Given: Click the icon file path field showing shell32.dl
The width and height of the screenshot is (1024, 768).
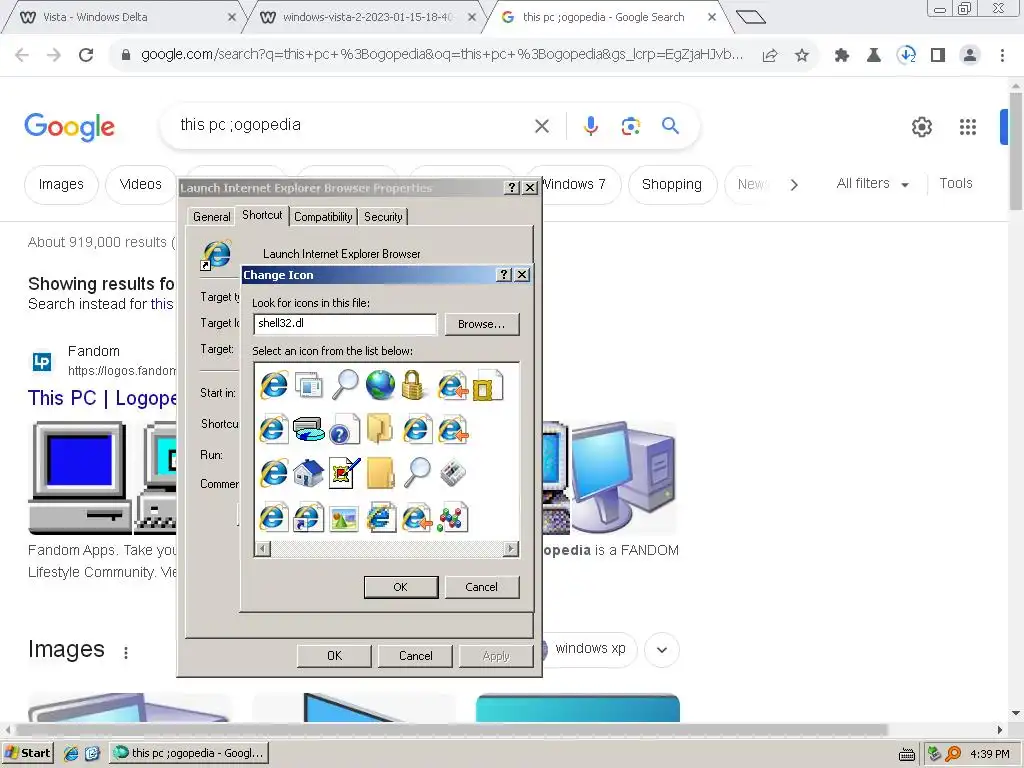Looking at the screenshot, I should 345,324.
